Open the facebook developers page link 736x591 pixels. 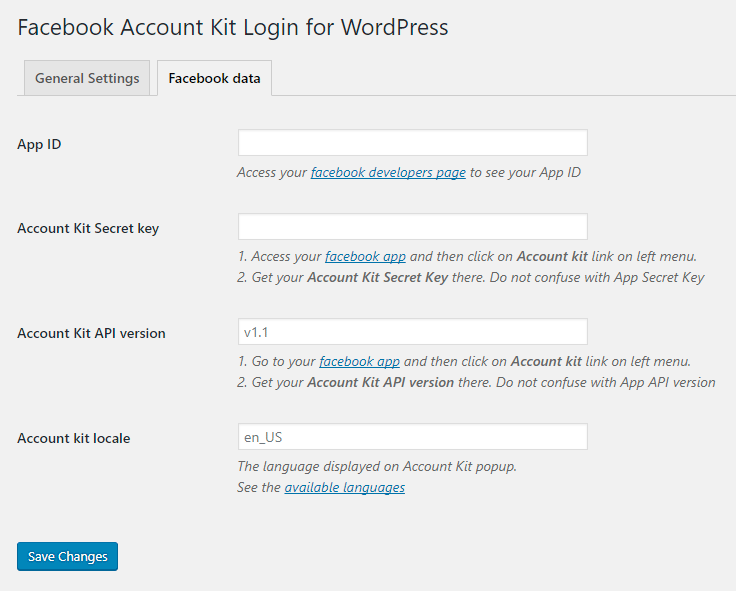tap(388, 172)
